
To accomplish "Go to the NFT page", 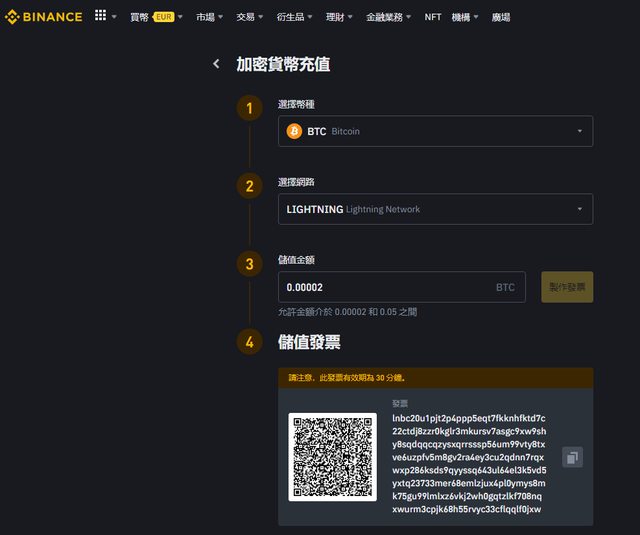I will [432, 17].
